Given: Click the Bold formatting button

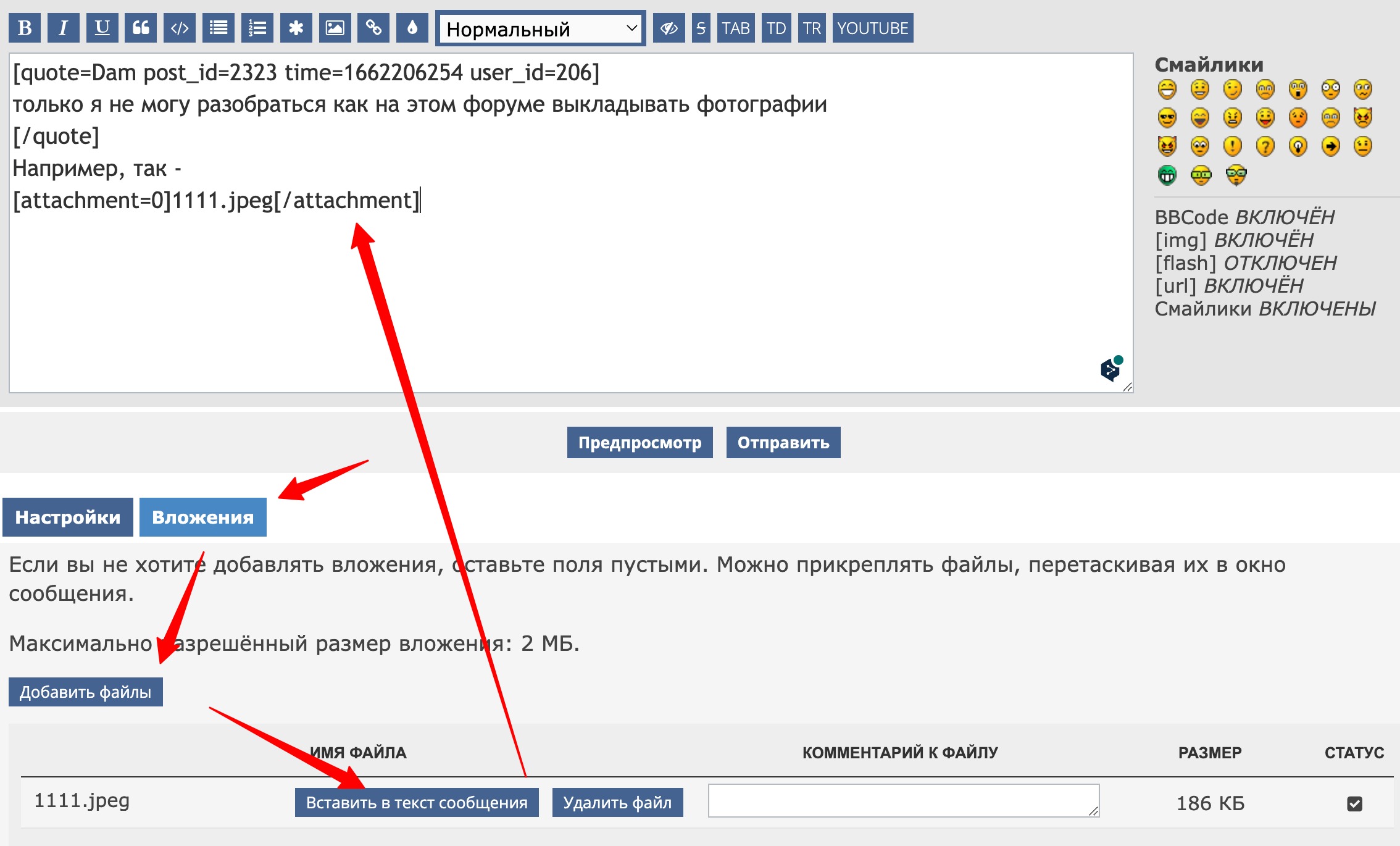Looking at the screenshot, I should [25, 28].
